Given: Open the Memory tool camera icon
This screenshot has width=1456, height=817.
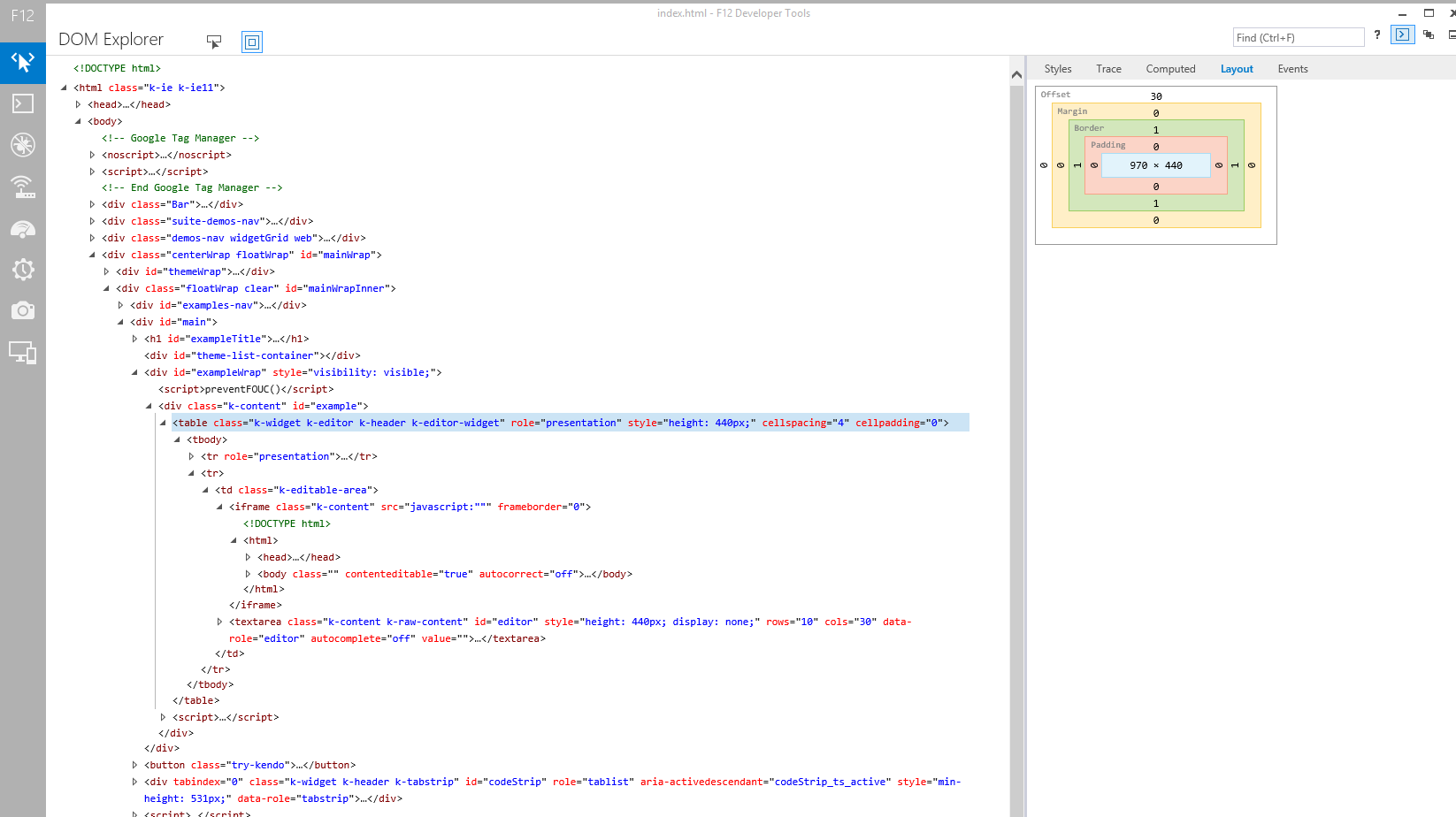Looking at the screenshot, I should coord(23,311).
